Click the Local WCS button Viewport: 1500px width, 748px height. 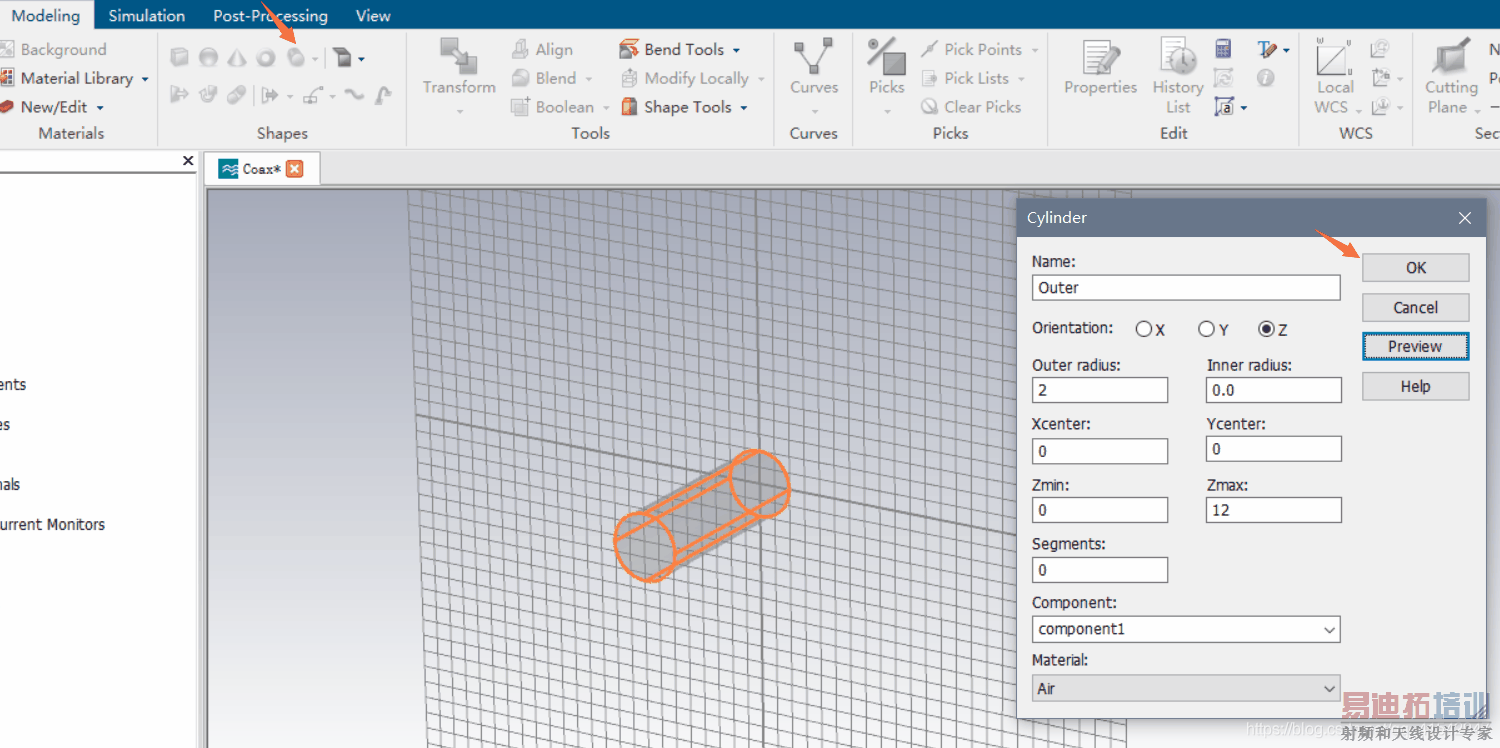tap(1334, 76)
